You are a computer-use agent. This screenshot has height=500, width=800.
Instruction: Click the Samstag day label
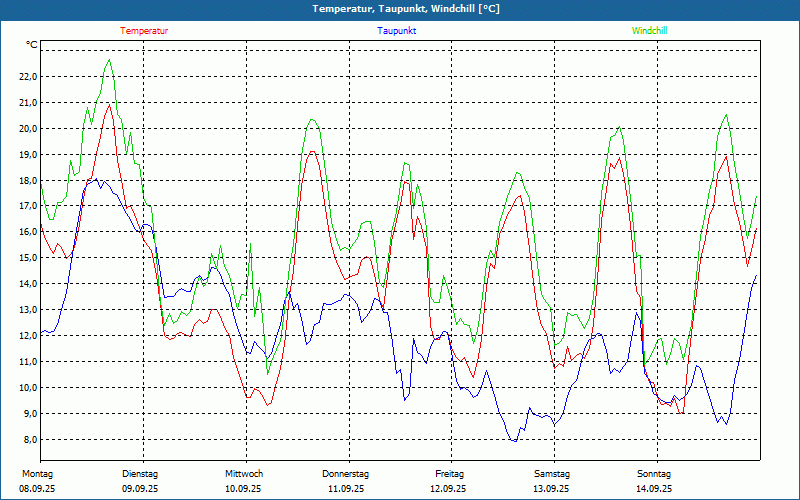tap(552, 474)
